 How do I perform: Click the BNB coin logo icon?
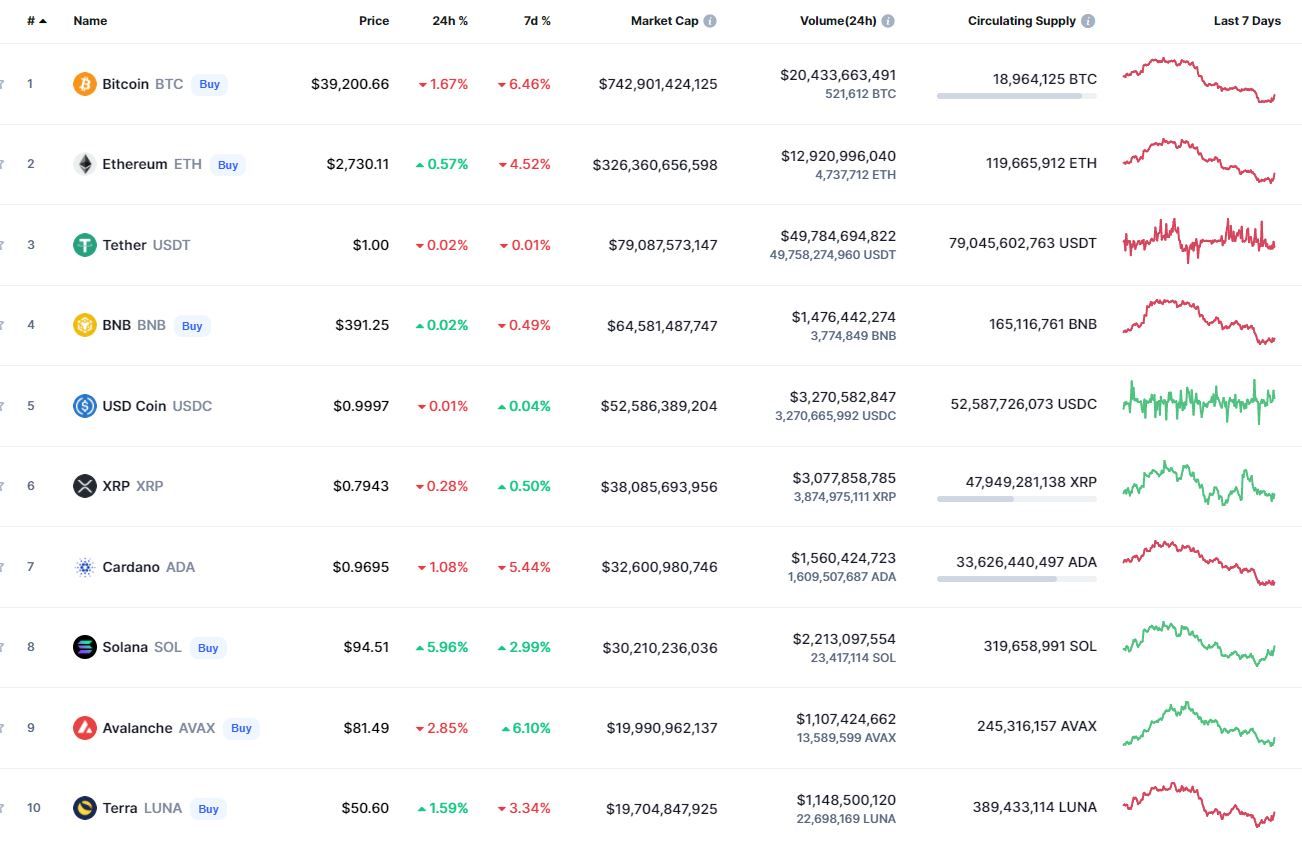click(85, 325)
